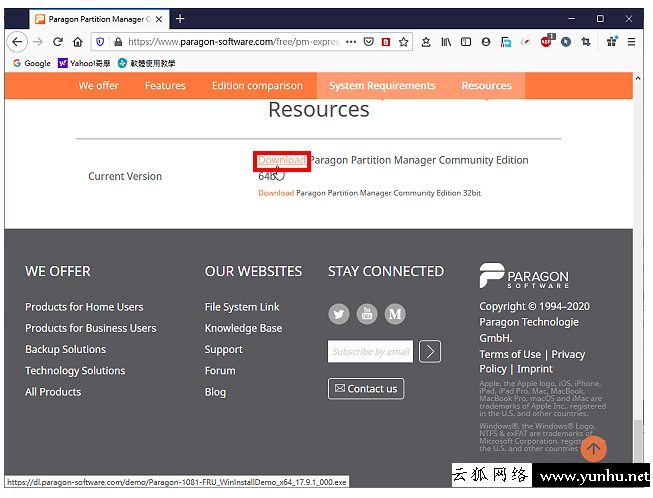The image size is (653, 498).
Task: Open tracking protection shield in address bar
Action: pyautogui.click(x=100, y=42)
